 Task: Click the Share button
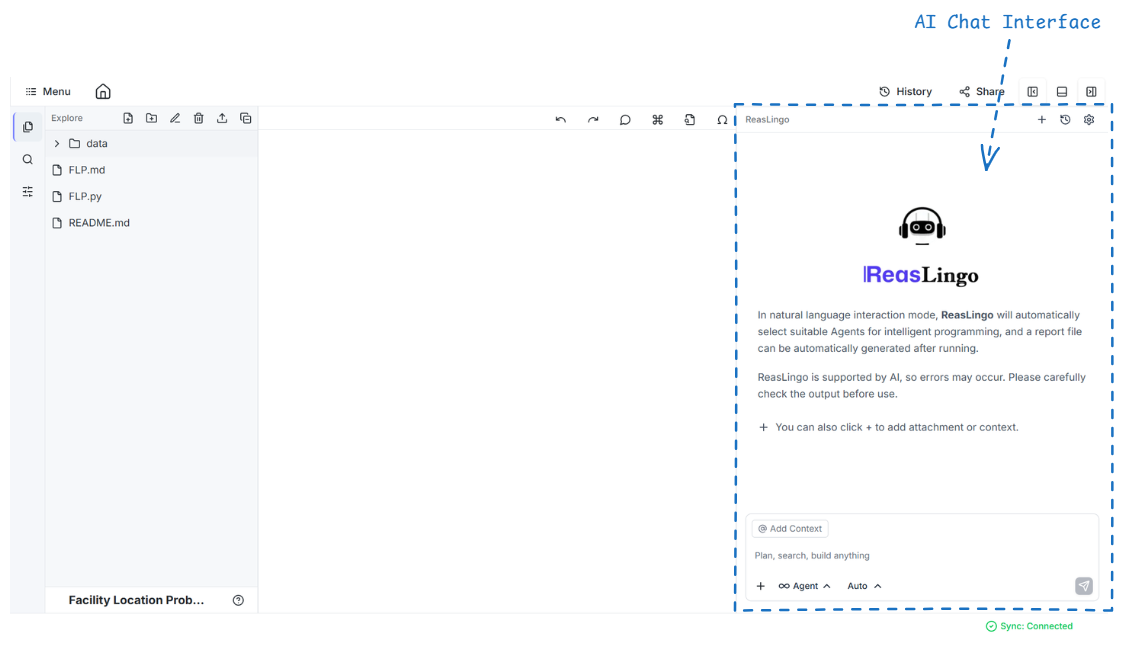[x=982, y=92]
